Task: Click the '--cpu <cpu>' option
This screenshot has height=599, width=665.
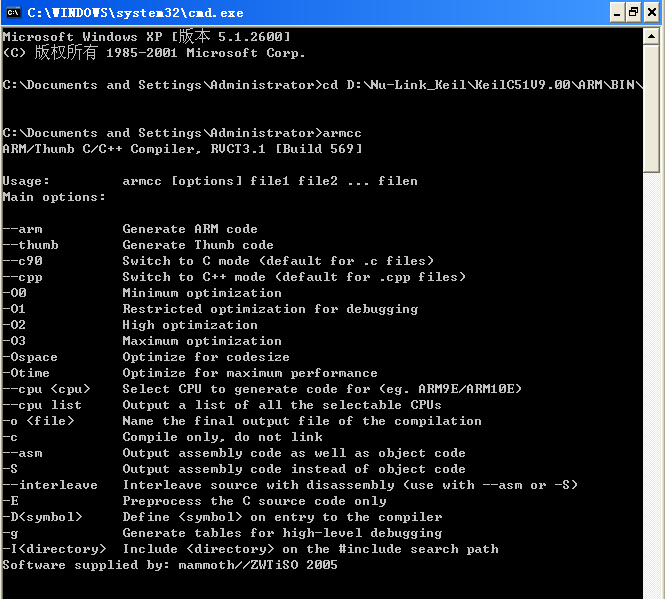Action: (46, 389)
